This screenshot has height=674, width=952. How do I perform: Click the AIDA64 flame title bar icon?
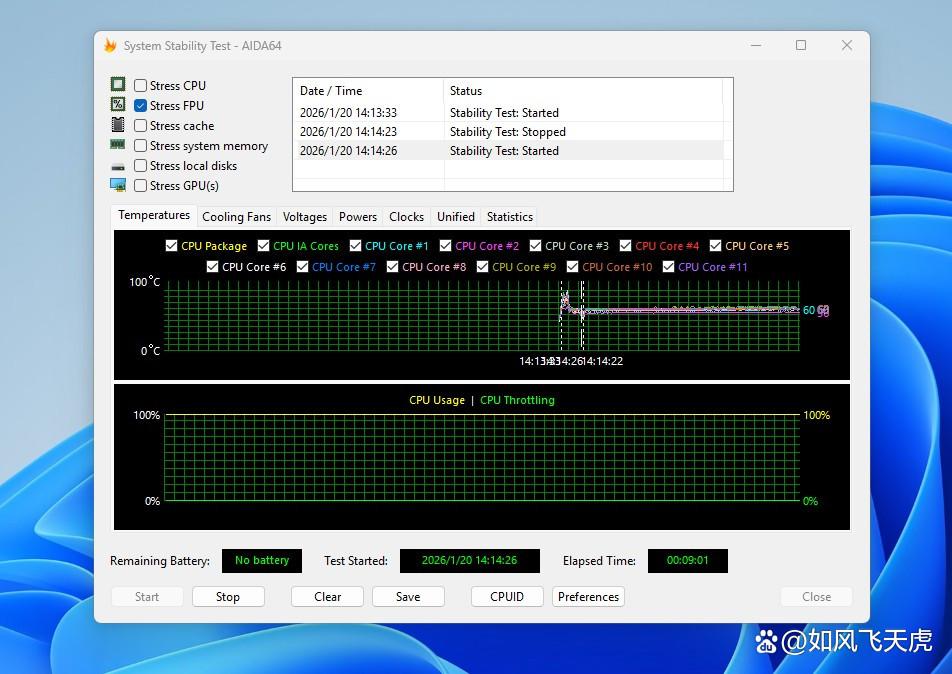[110, 46]
